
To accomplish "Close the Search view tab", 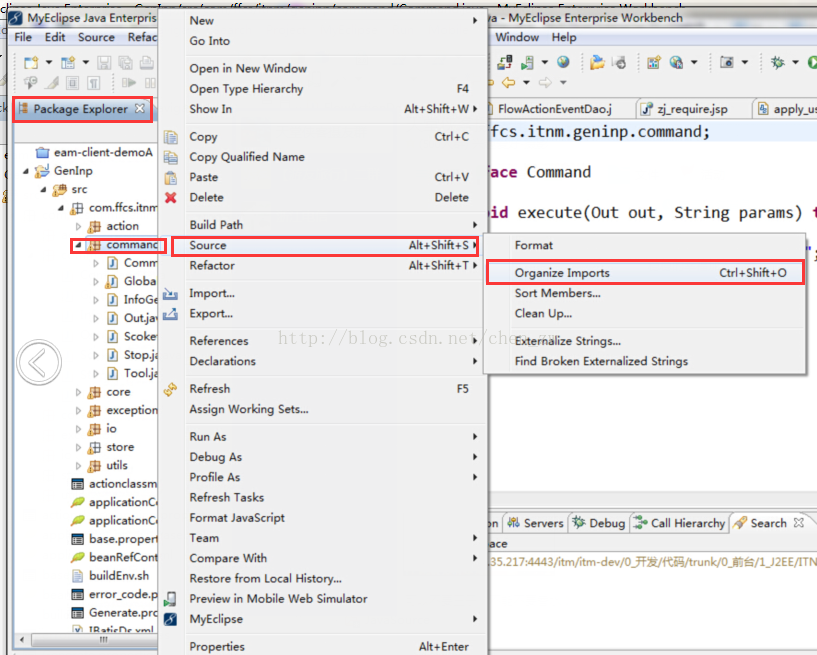I will coord(799,522).
